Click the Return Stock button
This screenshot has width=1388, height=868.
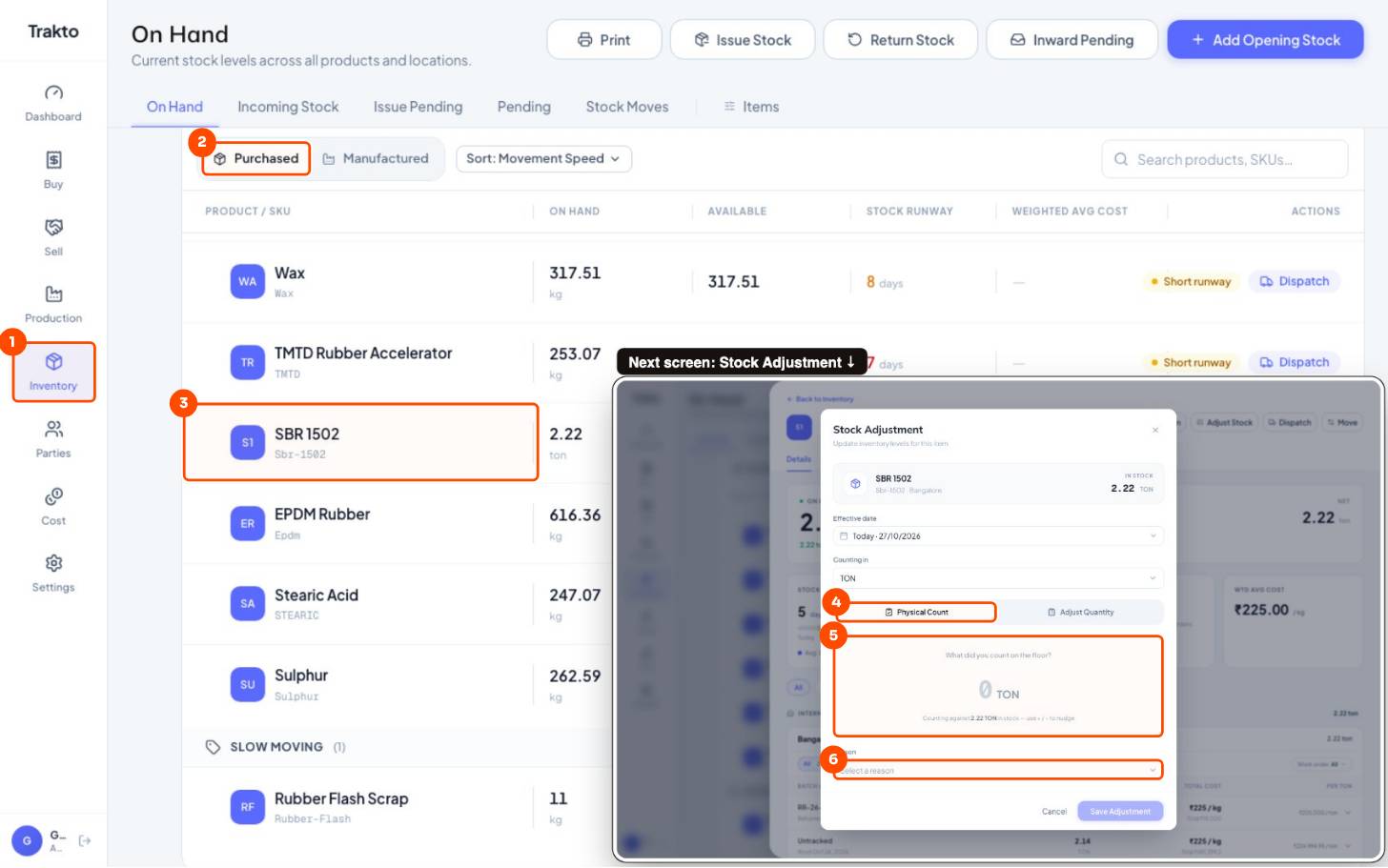point(901,40)
